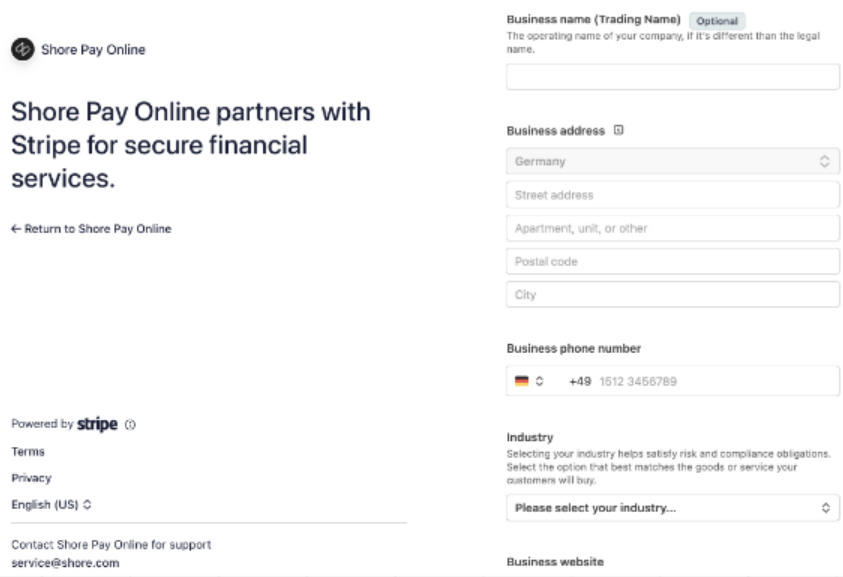The height and width of the screenshot is (577, 843).
Task: Focus the City input field
Action: [672, 295]
